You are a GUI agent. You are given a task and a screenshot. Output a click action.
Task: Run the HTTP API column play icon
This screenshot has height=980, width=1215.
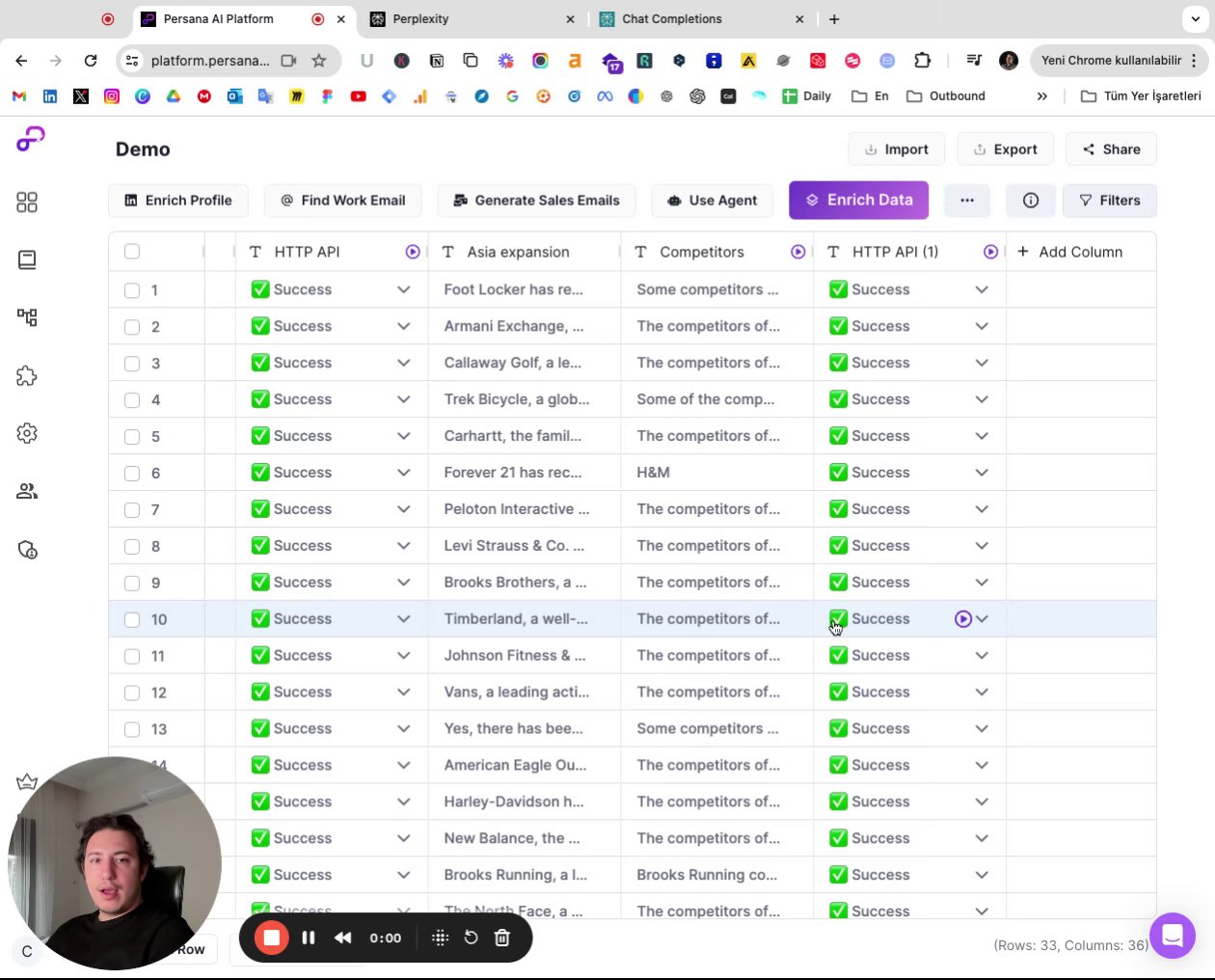(413, 252)
